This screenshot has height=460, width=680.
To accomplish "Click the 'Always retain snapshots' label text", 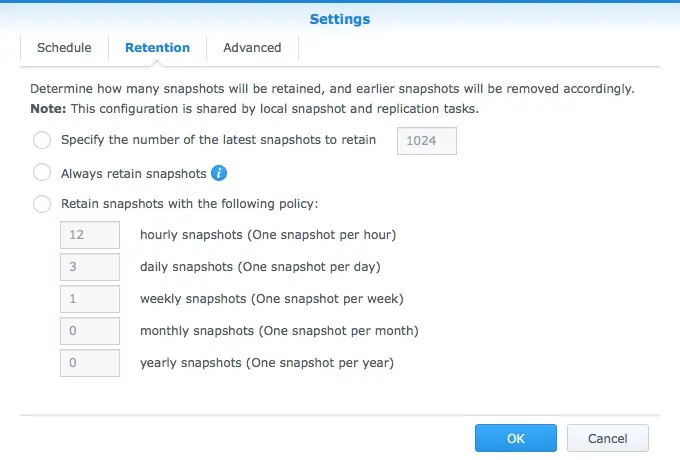I will point(134,173).
